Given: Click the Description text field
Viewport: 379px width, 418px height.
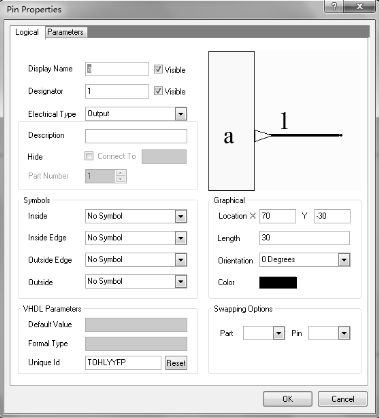Looking at the screenshot, I should pyautogui.click(x=136, y=136).
